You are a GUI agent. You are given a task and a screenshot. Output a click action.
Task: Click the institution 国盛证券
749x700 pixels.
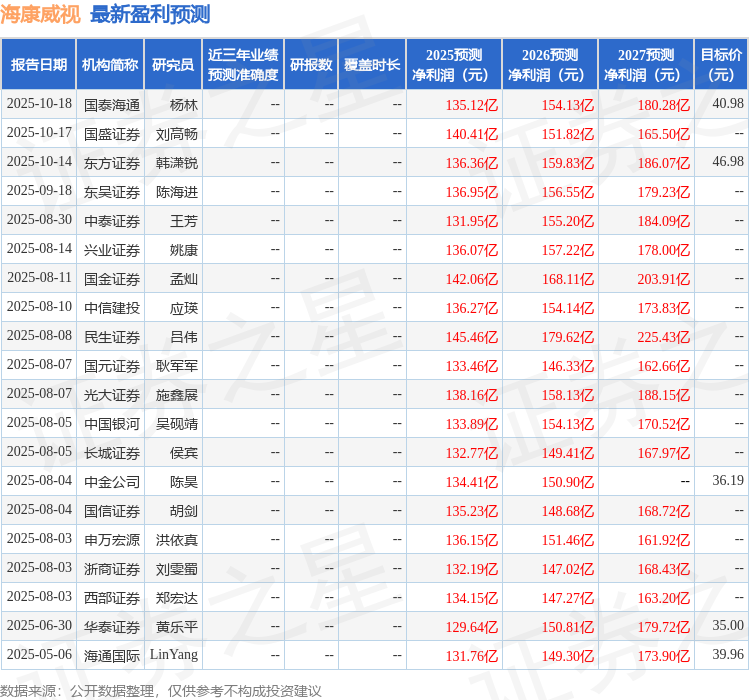112,134
